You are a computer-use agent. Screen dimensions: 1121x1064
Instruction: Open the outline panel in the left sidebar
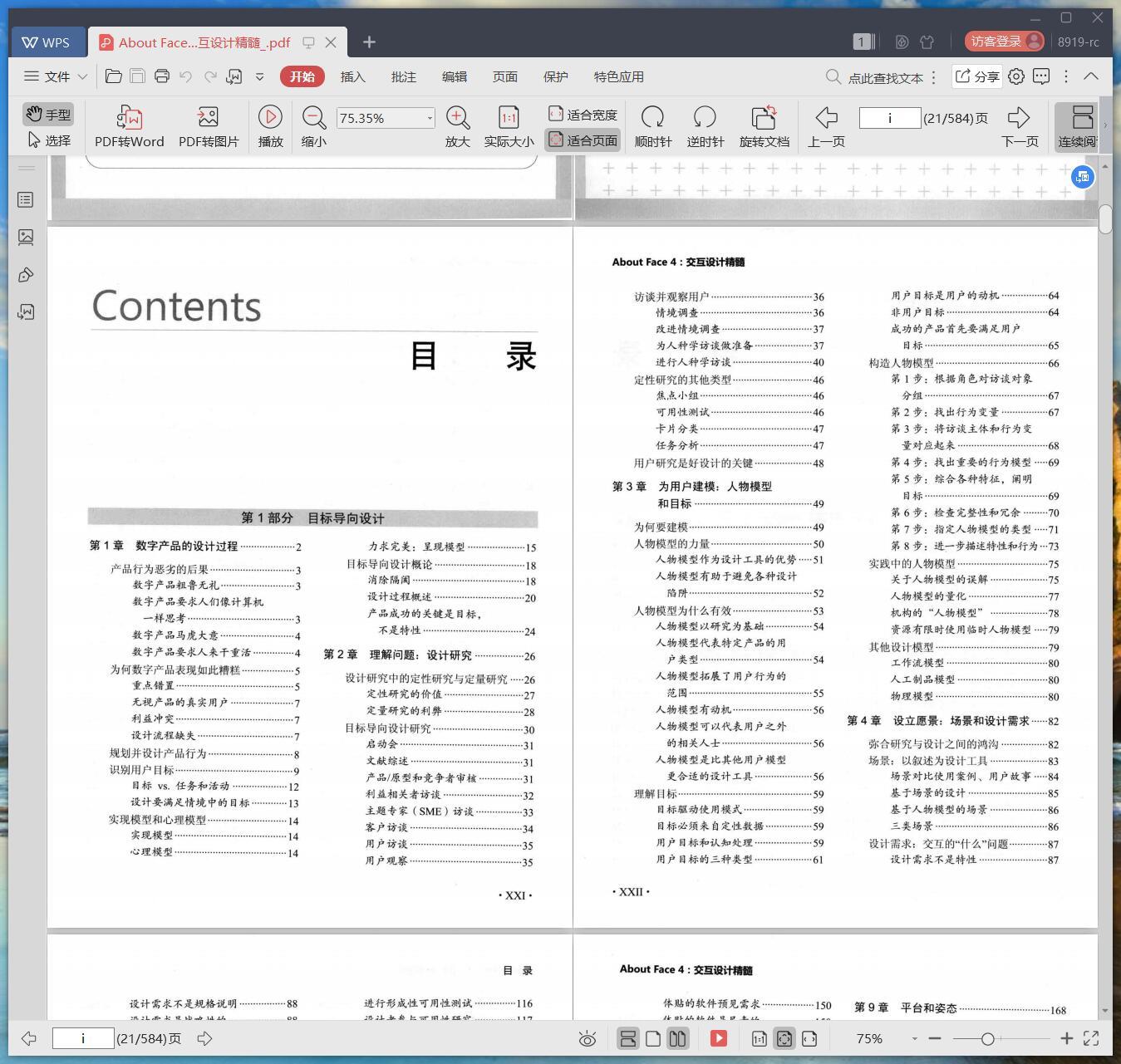pyautogui.click(x=26, y=199)
